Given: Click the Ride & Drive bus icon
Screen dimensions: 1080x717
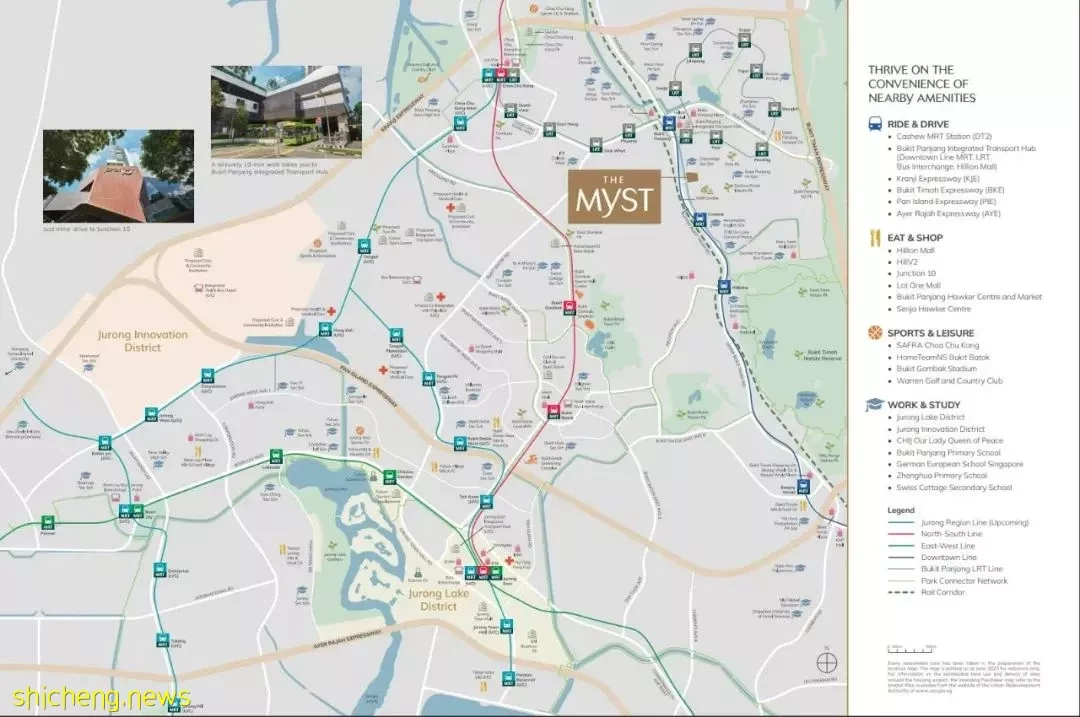Looking at the screenshot, I should [x=875, y=124].
